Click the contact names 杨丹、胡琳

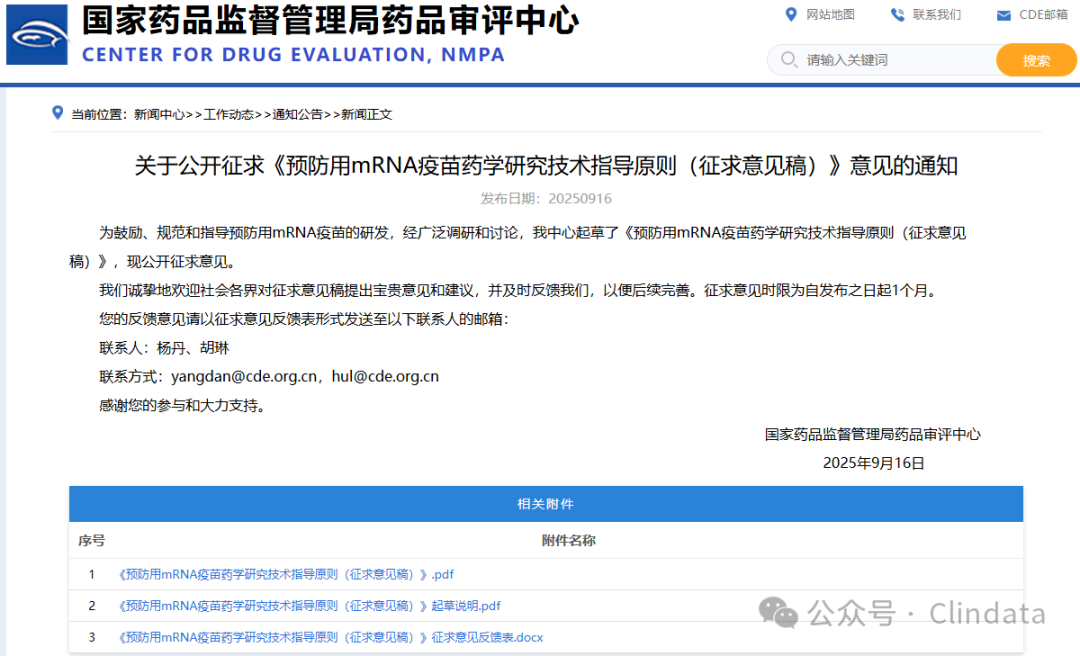coord(193,348)
